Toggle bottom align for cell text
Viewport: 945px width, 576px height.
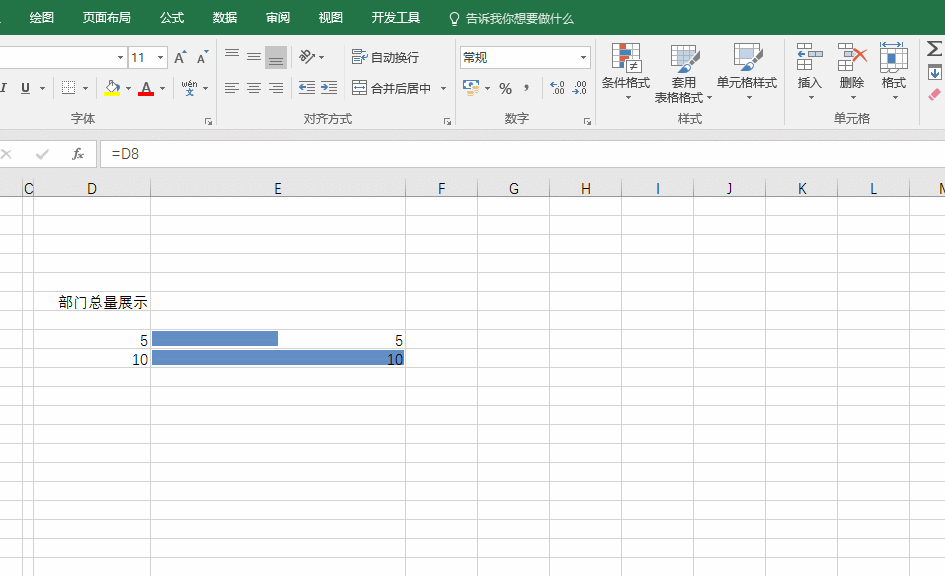coord(276,57)
